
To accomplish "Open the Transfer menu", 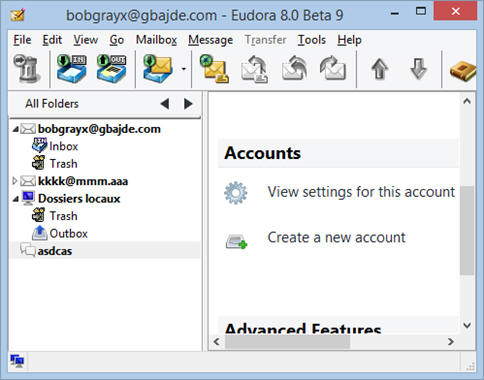I will click(265, 40).
